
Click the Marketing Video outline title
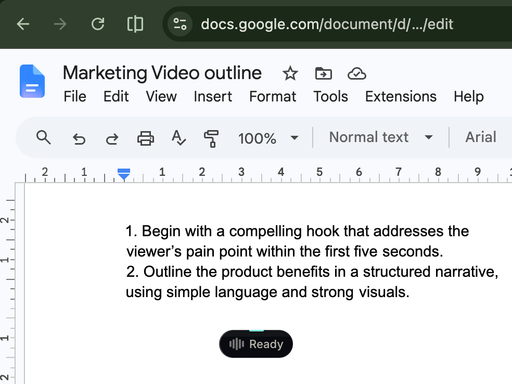tap(162, 73)
